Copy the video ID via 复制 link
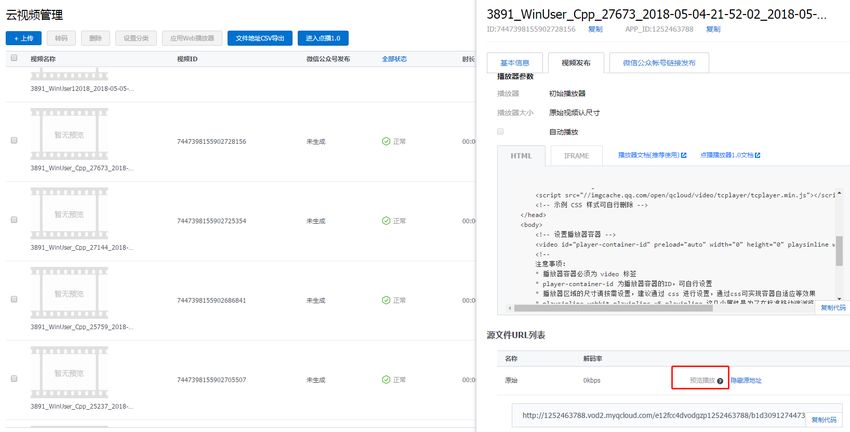Image resolution: width=850 pixels, height=432 pixels. pyautogui.click(x=595, y=29)
